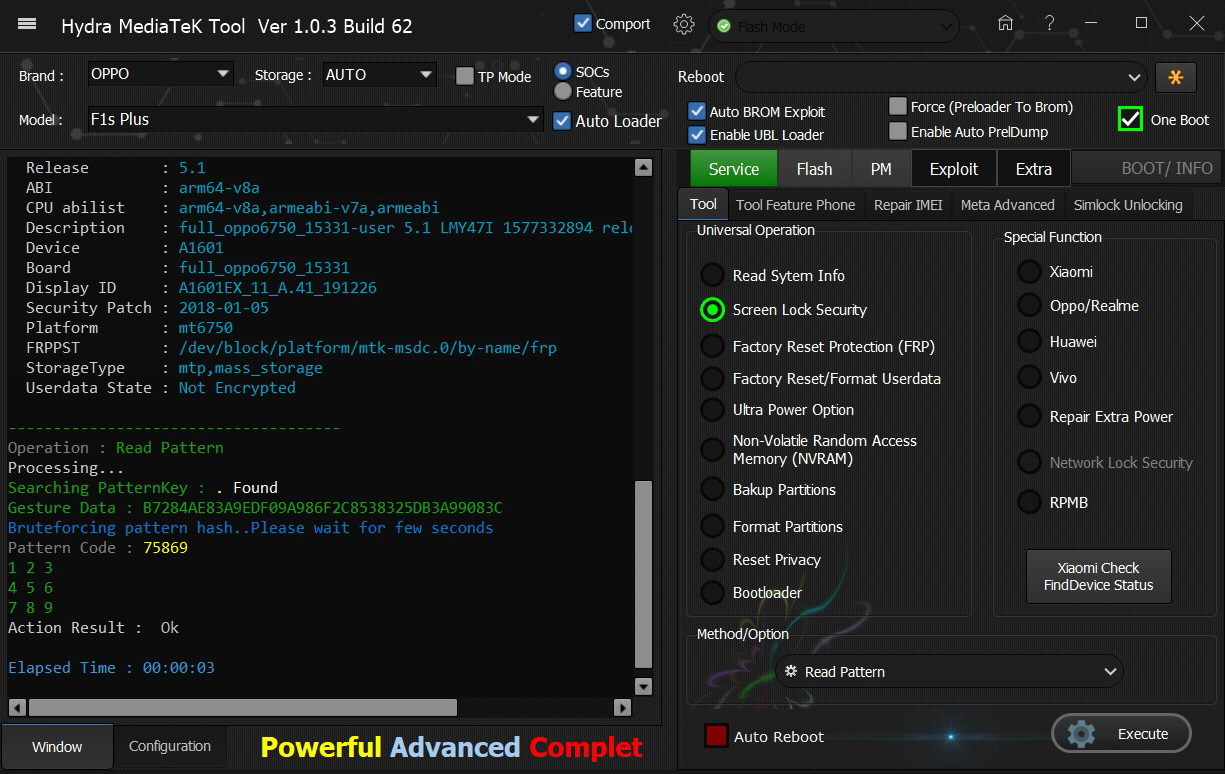This screenshot has height=774, width=1225.
Task: Select Factory Reset/Format Userdata
Action: (712, 378)
